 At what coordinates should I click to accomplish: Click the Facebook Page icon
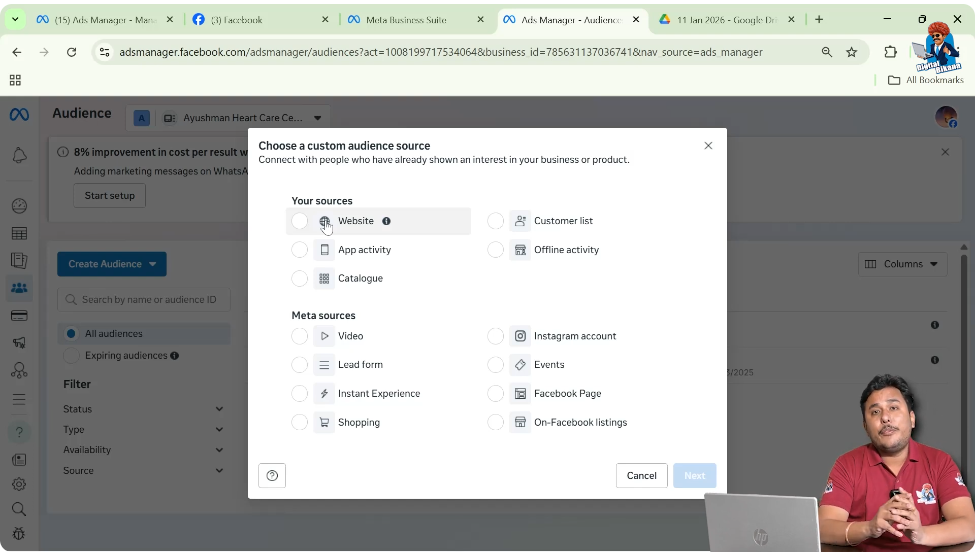[520, 393]
